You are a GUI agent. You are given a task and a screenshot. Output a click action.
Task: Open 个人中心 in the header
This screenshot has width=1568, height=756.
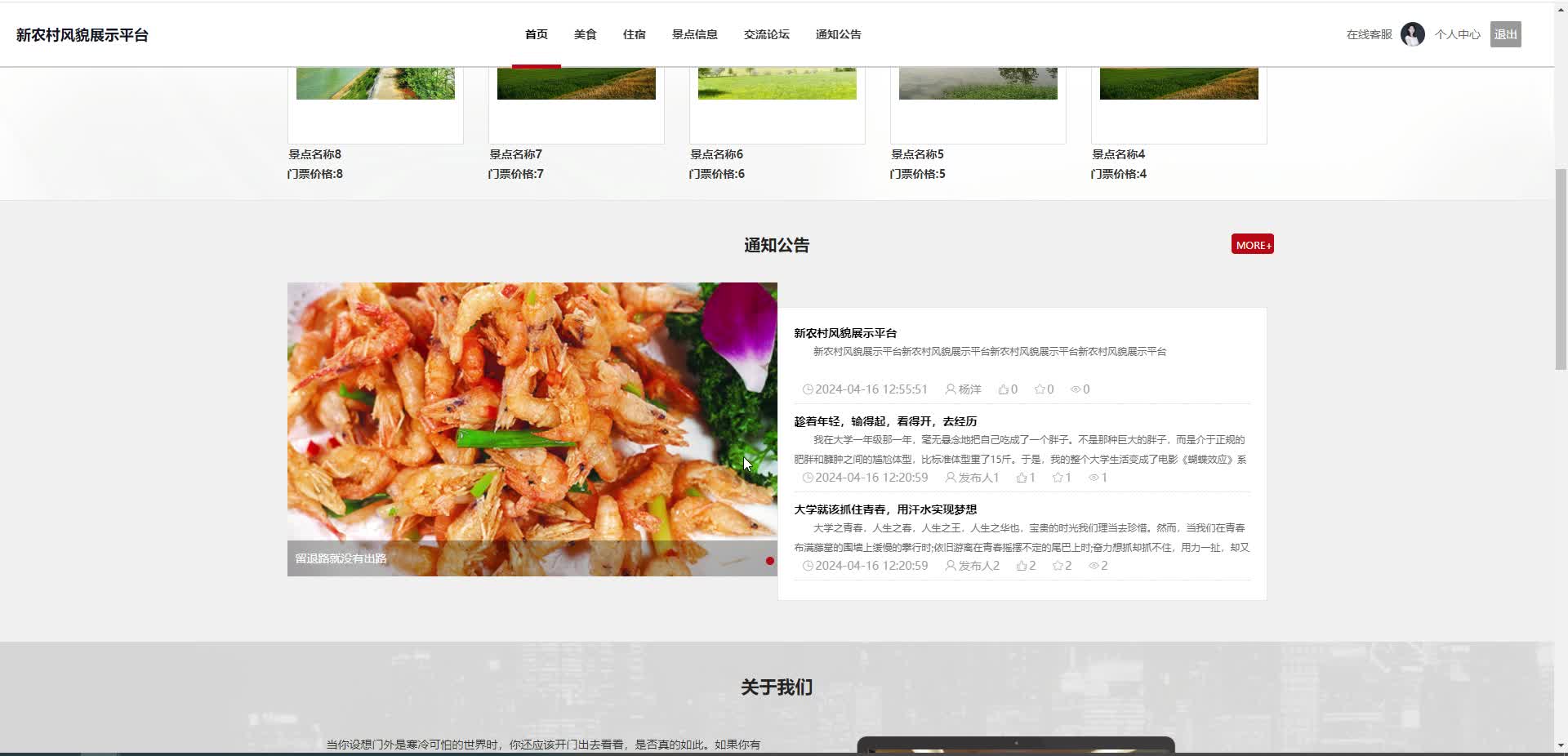coord(1458,34)
